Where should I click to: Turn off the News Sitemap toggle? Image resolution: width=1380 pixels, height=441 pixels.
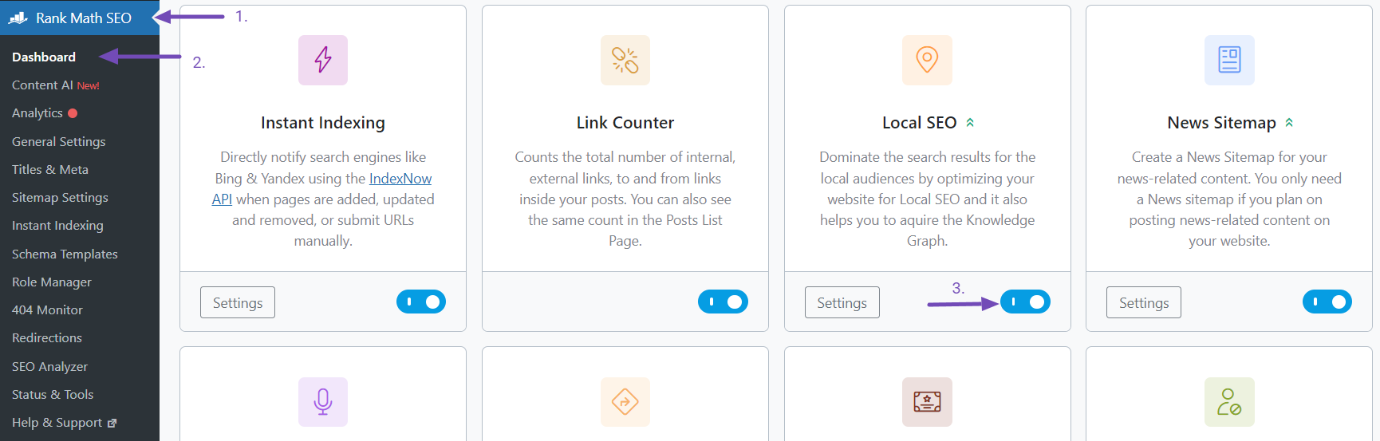[x=1327, y=301]
